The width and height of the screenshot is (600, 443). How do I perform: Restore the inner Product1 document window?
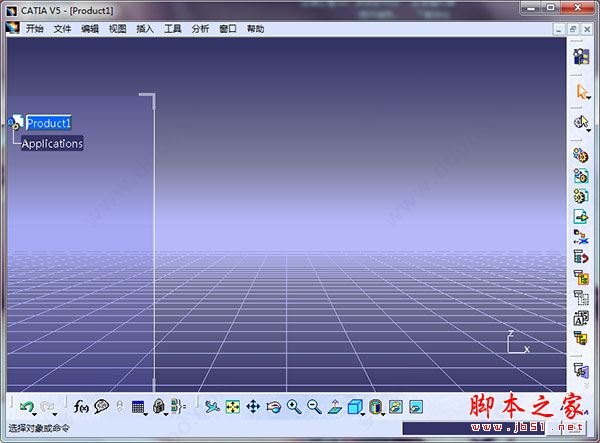[x=573, y=29]
